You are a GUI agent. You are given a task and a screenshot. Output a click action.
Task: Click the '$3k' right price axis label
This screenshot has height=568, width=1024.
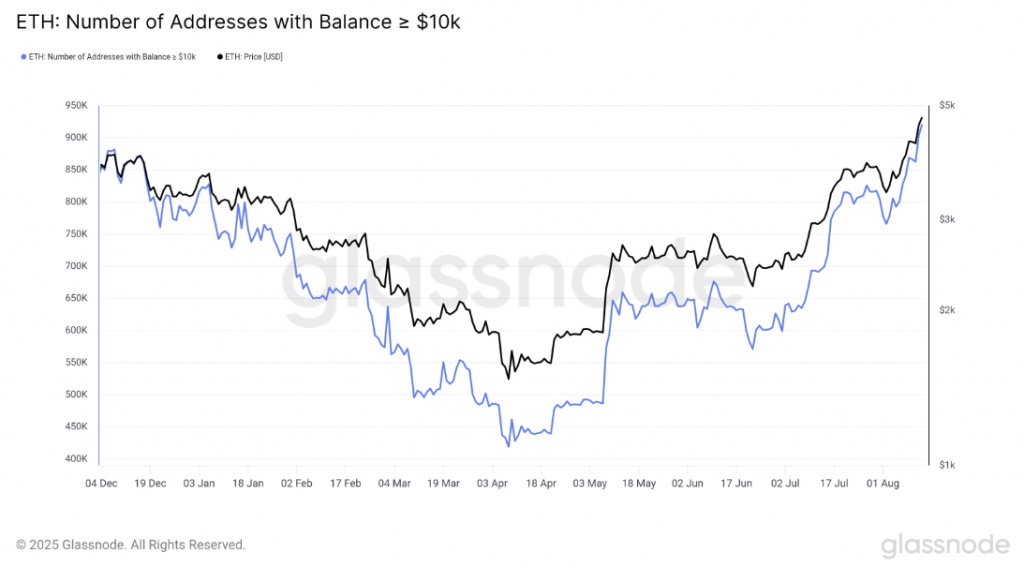[948, 219]
